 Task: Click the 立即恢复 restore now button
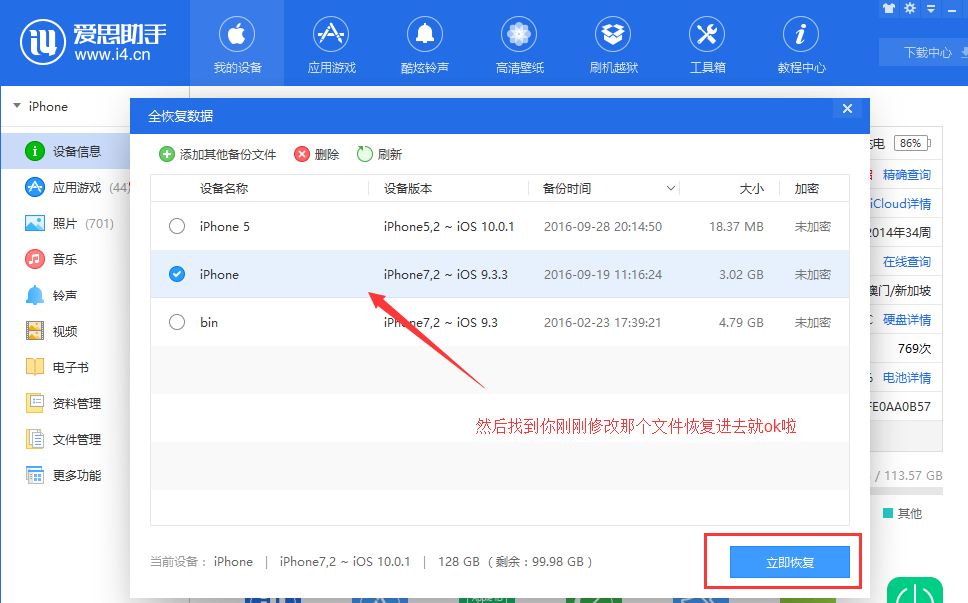(790, 562)
